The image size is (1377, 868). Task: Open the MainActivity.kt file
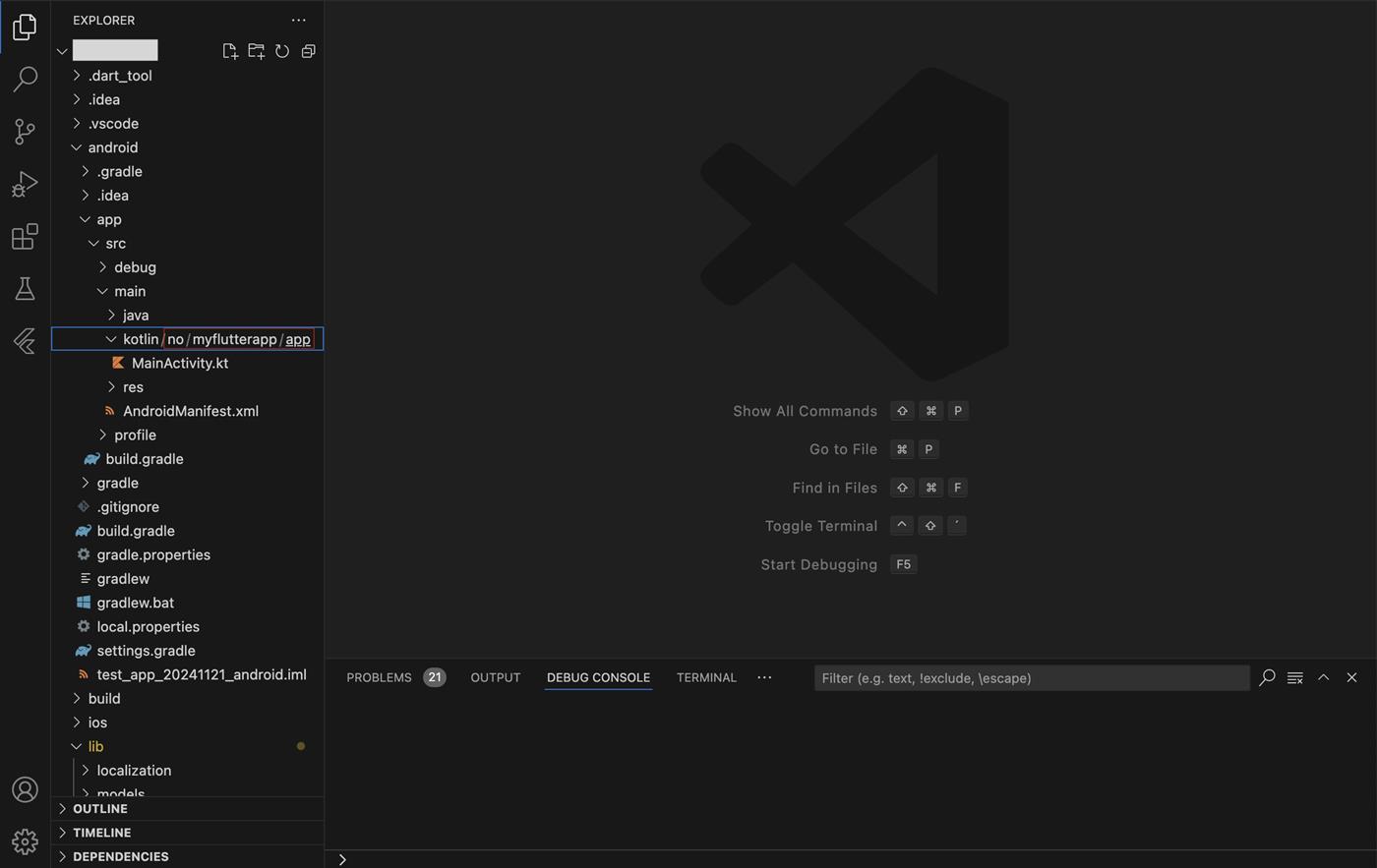pyautogui.click(x=180, y=363)
